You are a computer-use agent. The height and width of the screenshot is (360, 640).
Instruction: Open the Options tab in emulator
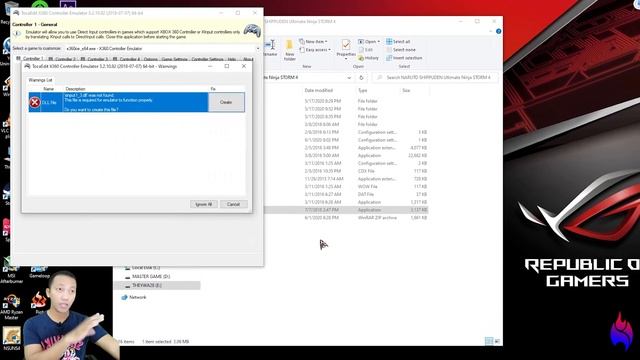[151, 59]
